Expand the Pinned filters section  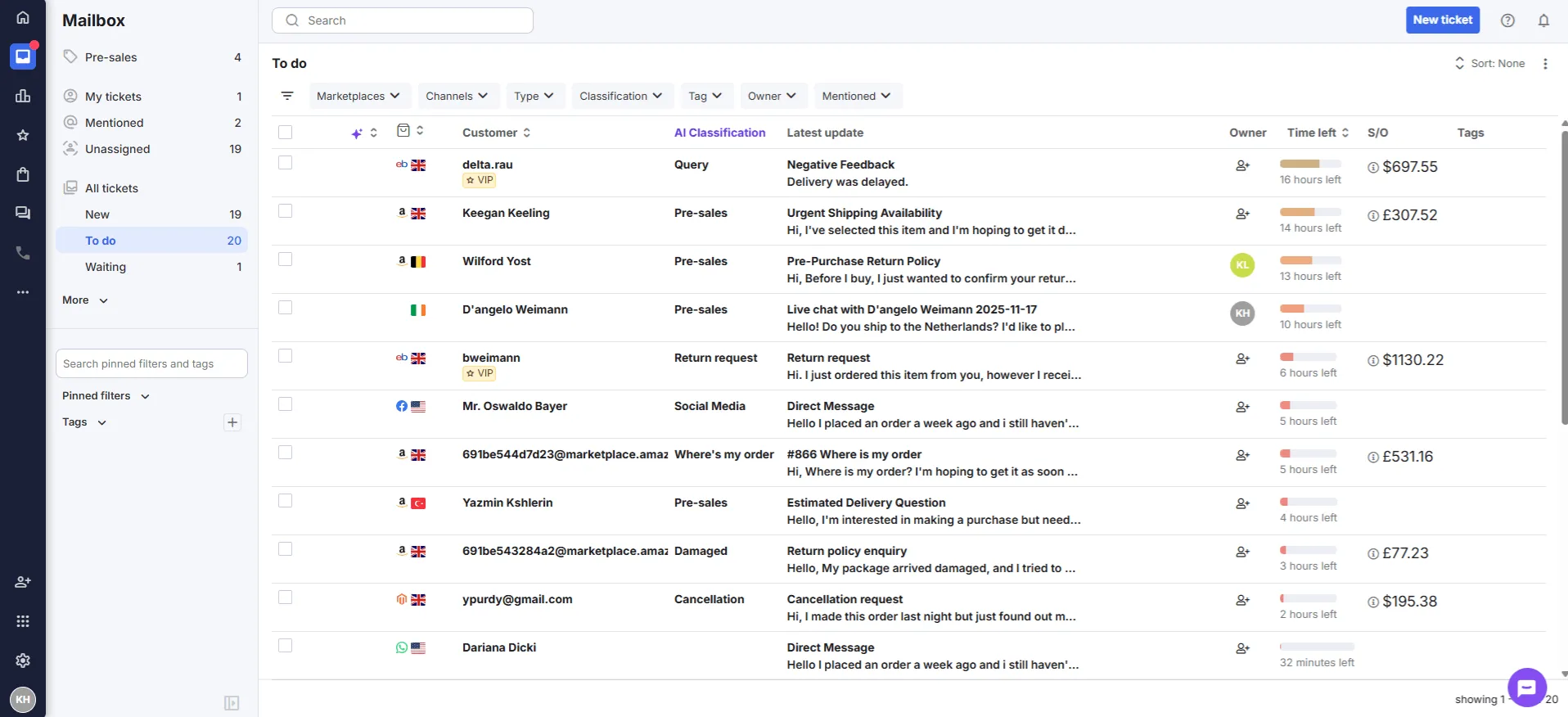point(106,396)
